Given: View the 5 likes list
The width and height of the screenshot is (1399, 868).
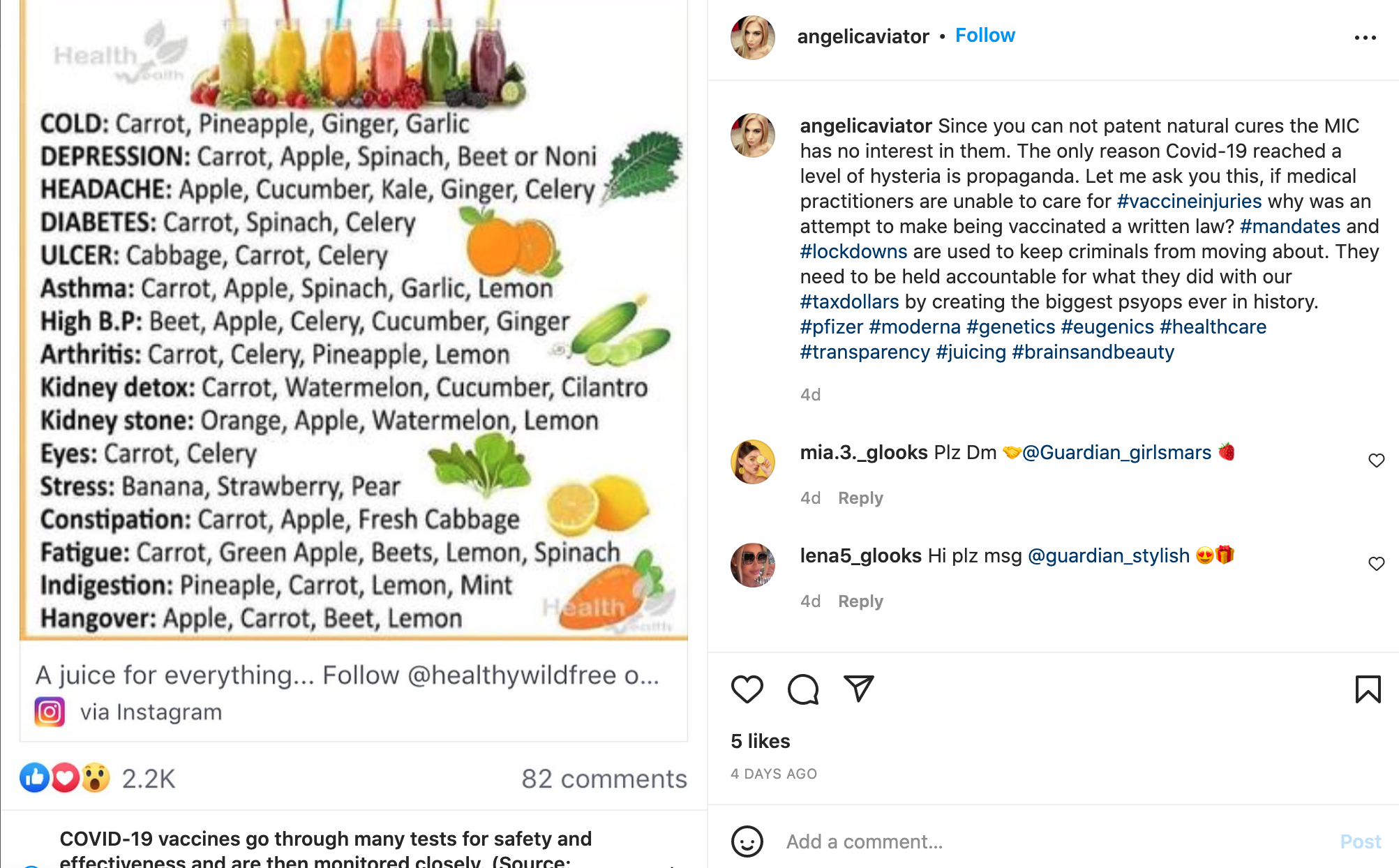Looking at the screenshot, I should 760,741.
